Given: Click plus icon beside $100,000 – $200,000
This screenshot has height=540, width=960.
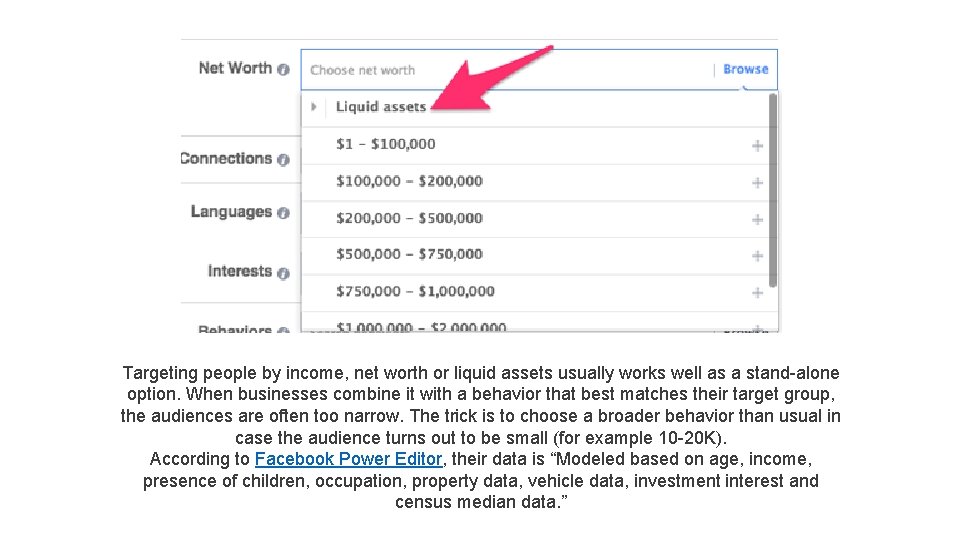Looking at the screenshot, I should [x=757, y=183].
